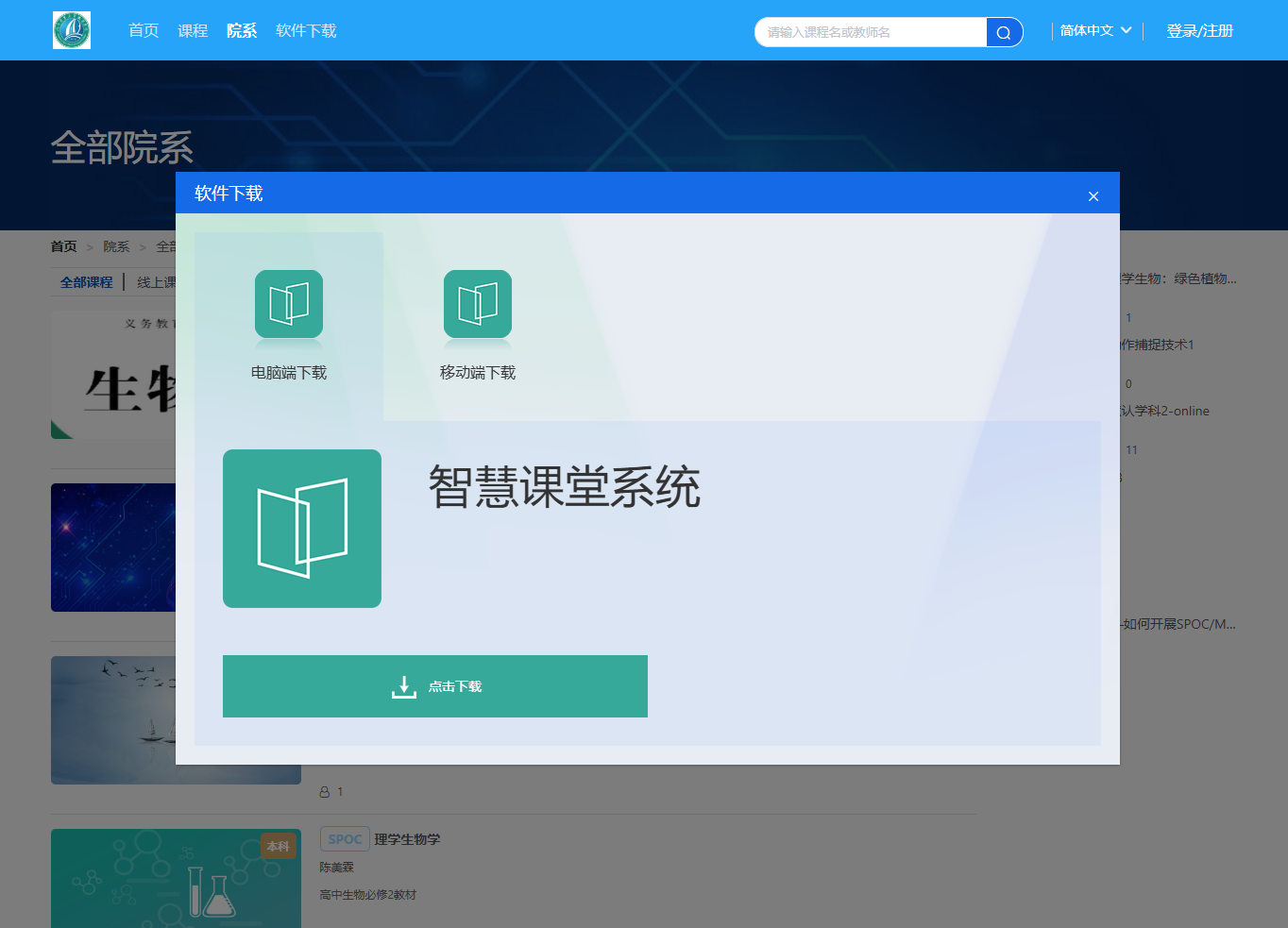Switch to the 全部课程 tab
Screen dimensions: 1288x928
coord(86,282)
